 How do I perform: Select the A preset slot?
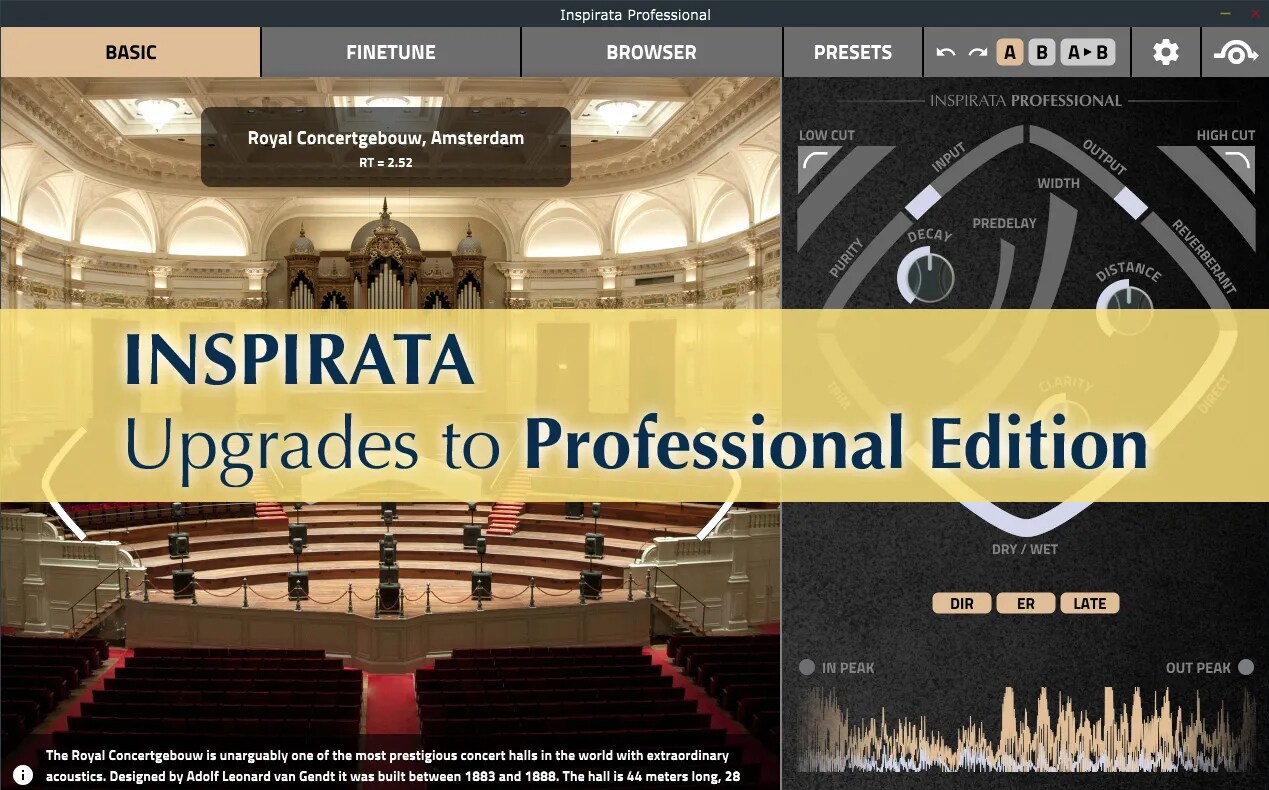click(x=1010, y=52)
